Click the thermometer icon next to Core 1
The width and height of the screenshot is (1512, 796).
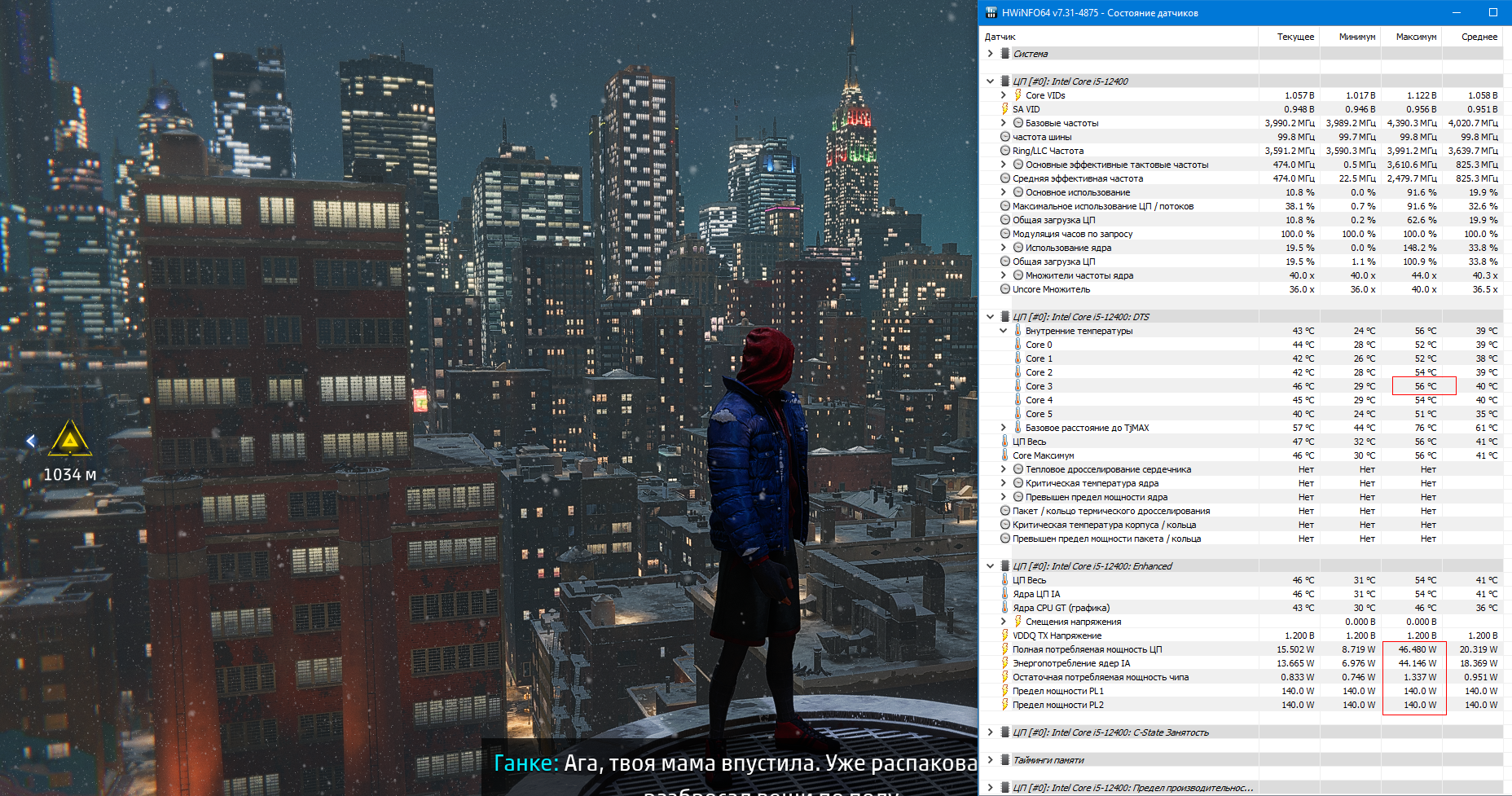(1018, 358)
